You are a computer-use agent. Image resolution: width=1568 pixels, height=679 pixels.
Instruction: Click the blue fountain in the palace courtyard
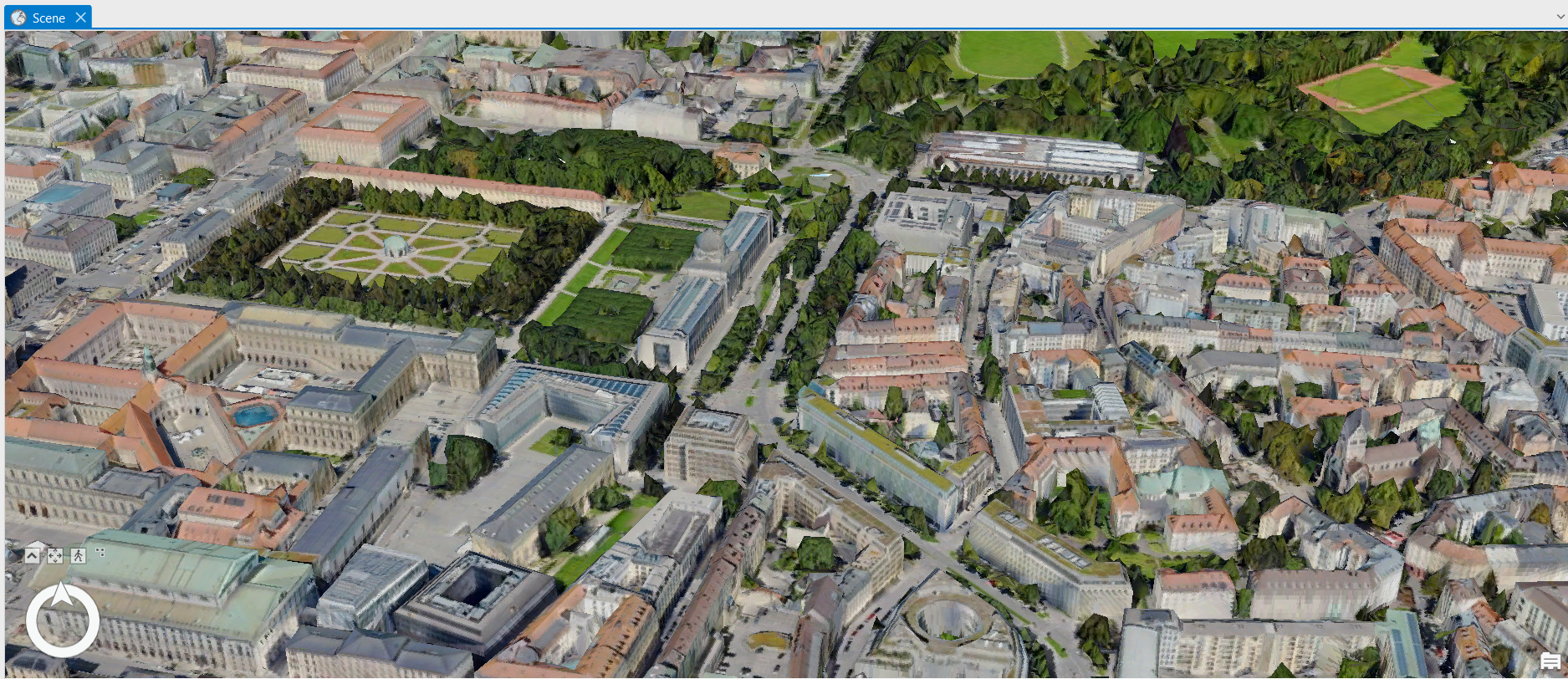pos(254,415)
